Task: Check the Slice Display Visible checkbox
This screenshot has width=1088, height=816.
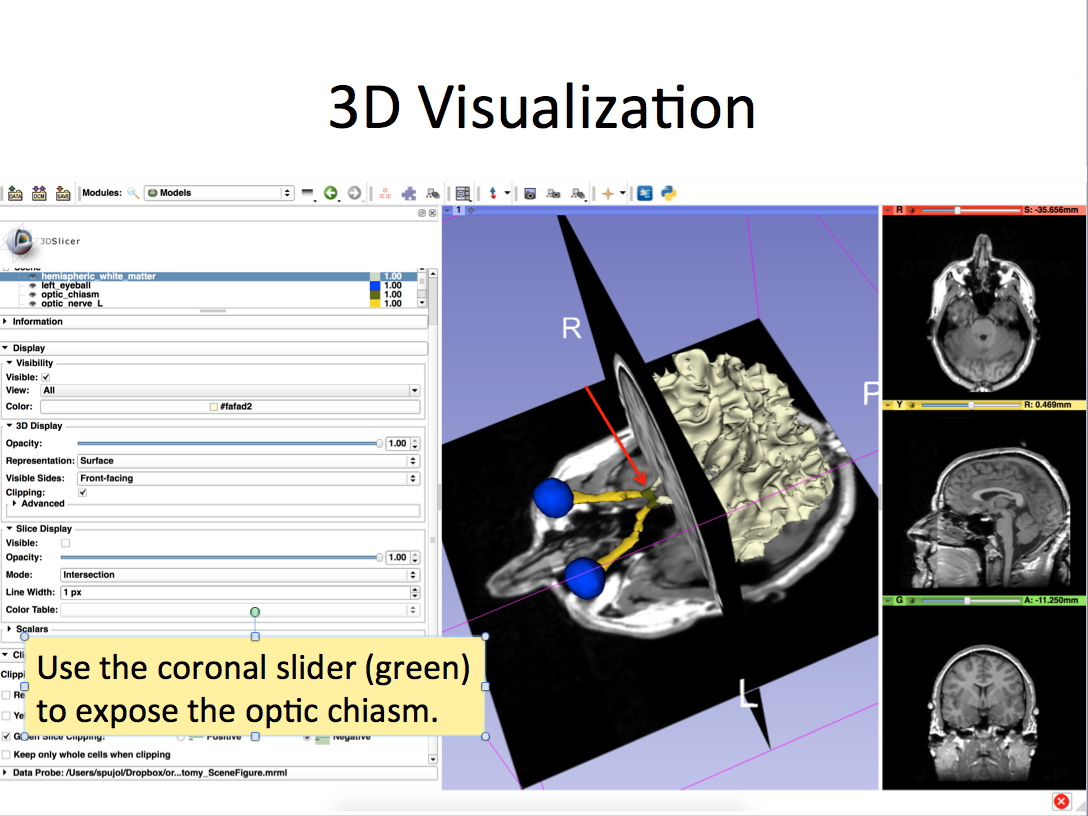Action: click(x=65, y=543)
